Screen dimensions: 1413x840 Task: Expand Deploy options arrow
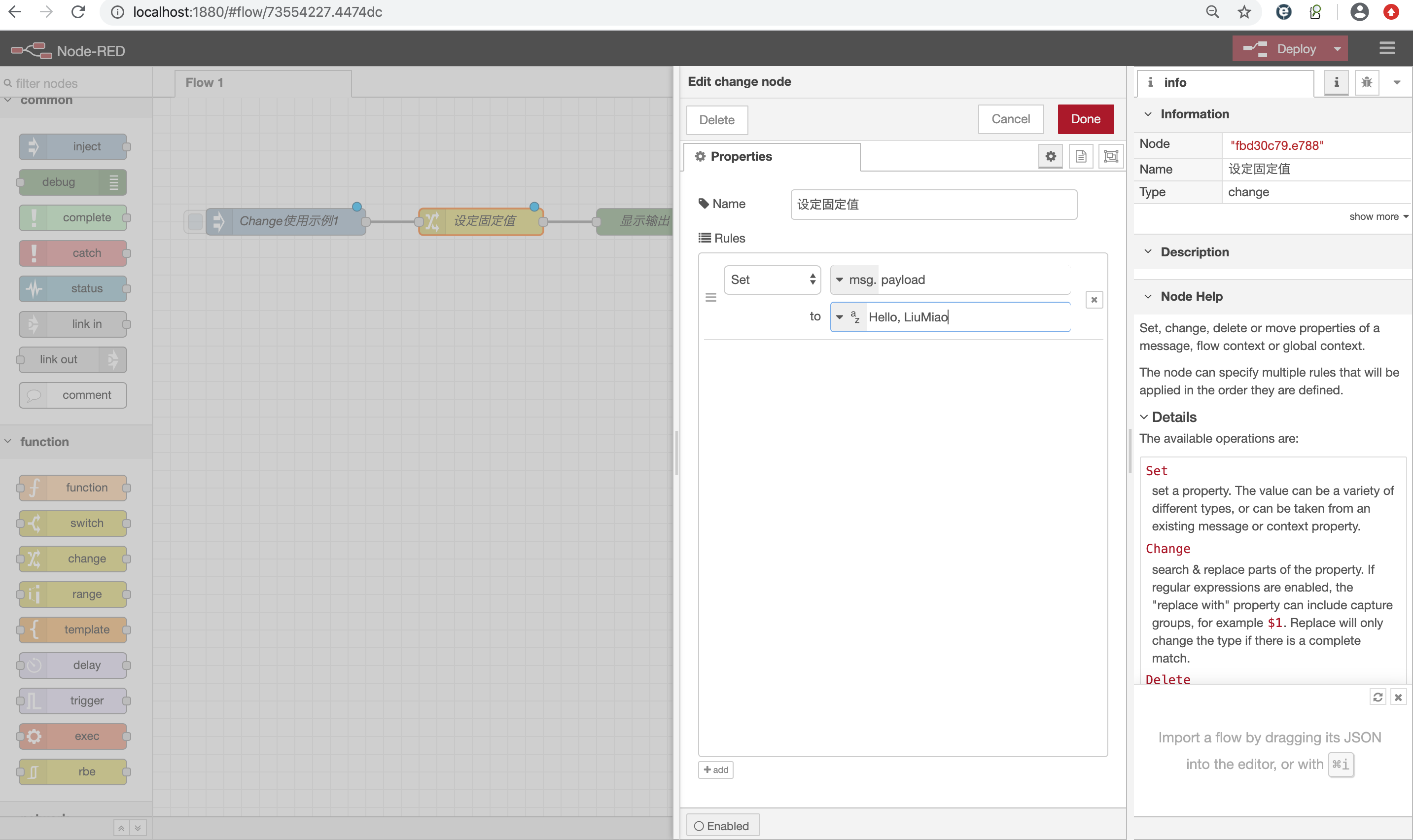[1337, 49]
